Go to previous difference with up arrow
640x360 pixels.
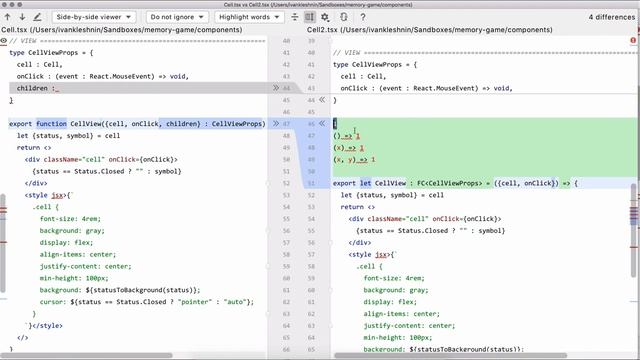[x=7, y=17]
